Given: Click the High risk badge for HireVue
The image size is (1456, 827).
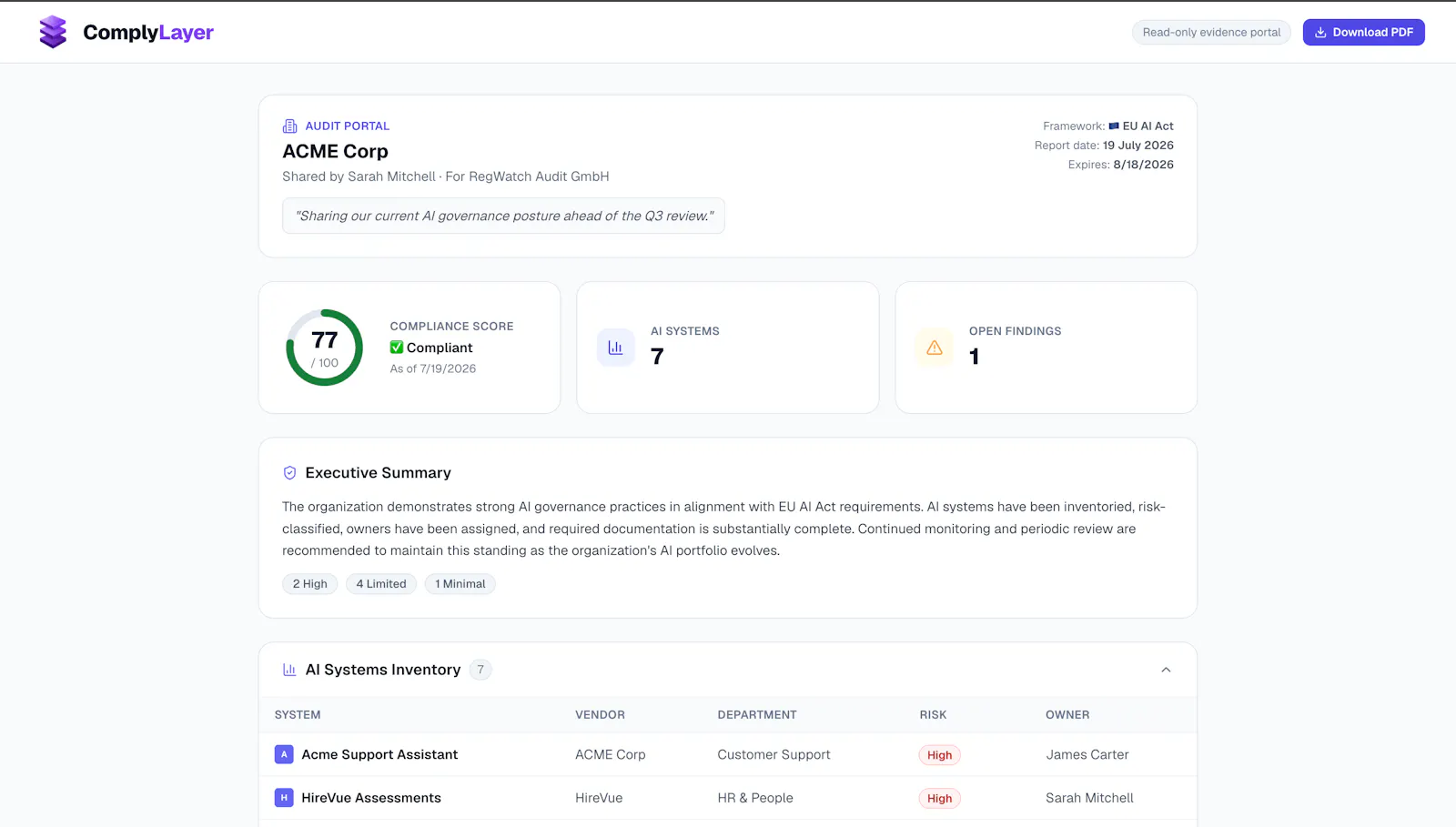Looking at the screenshot, I should click(939, 799).
